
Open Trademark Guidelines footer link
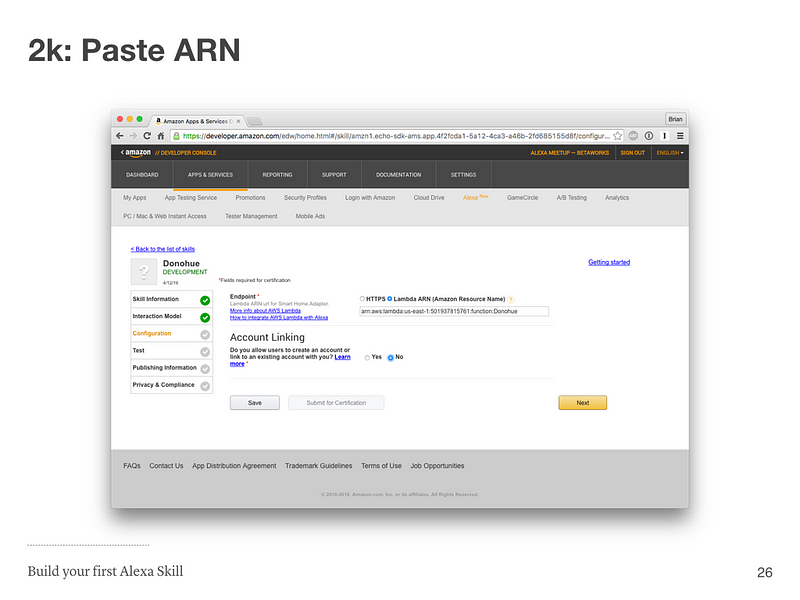[x=318, y=466]
